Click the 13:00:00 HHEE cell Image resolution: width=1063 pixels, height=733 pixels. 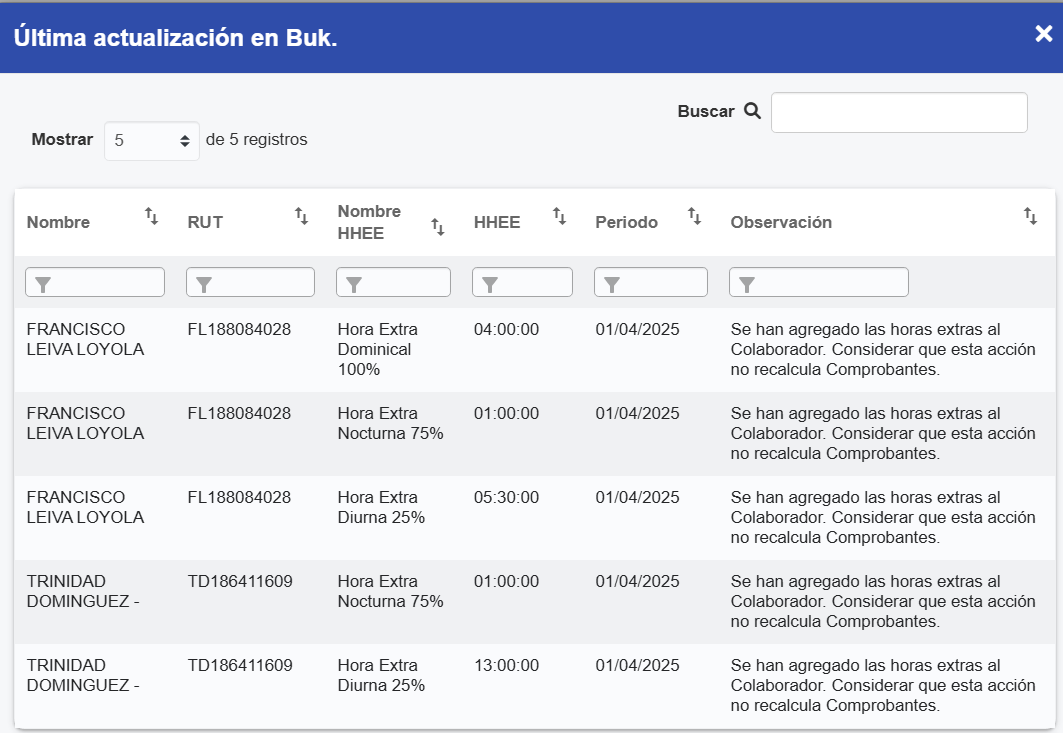click(506, 666)
